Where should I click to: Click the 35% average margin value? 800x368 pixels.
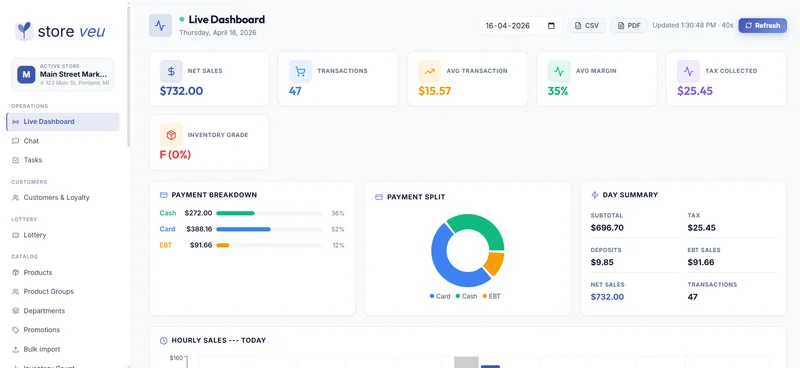click(558, 91)
